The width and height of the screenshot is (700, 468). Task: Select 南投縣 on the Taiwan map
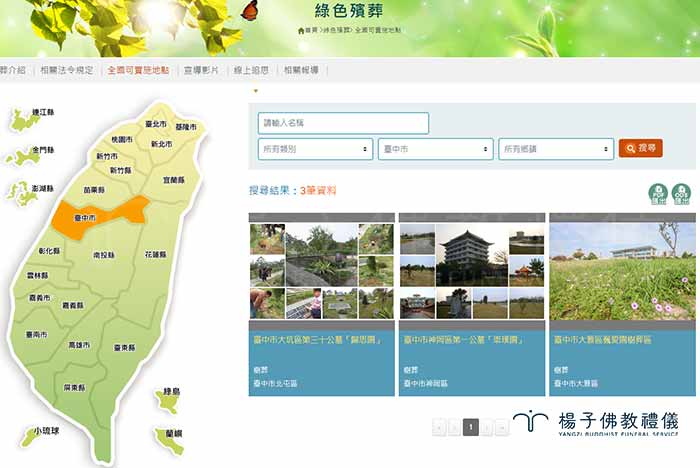pos(104,255)
